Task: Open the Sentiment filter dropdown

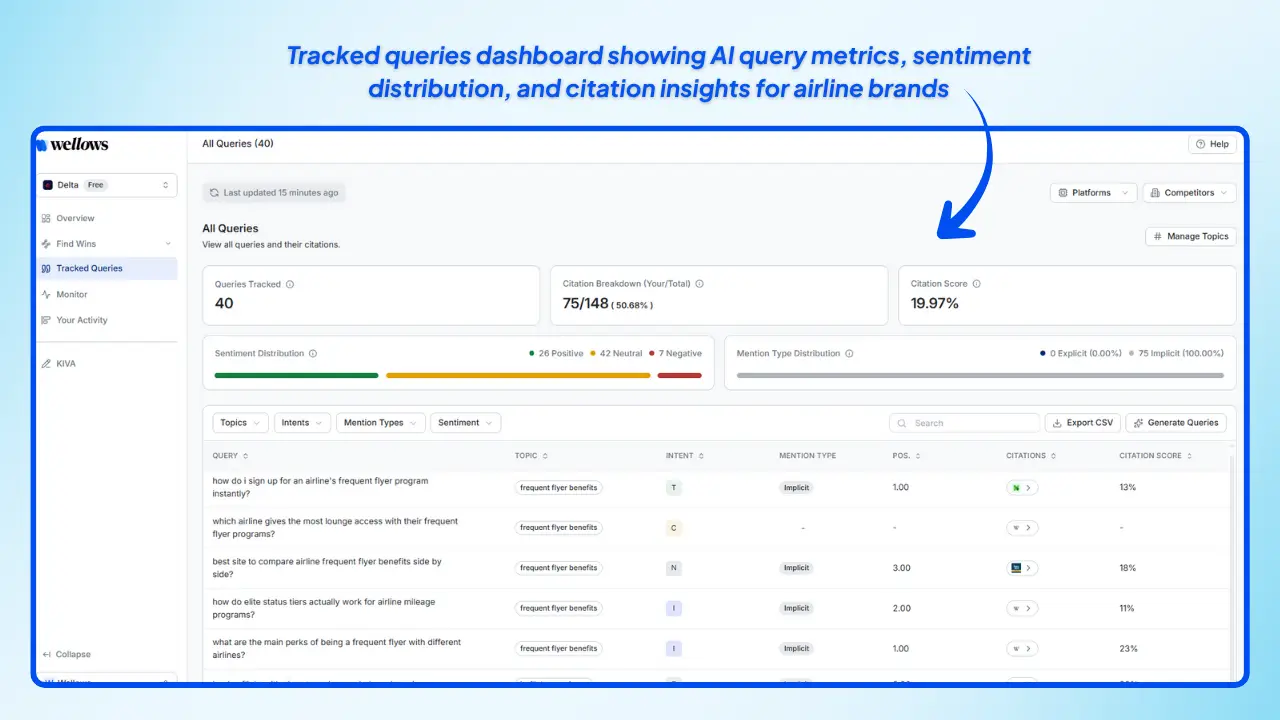Action: [x=466, y=423]
